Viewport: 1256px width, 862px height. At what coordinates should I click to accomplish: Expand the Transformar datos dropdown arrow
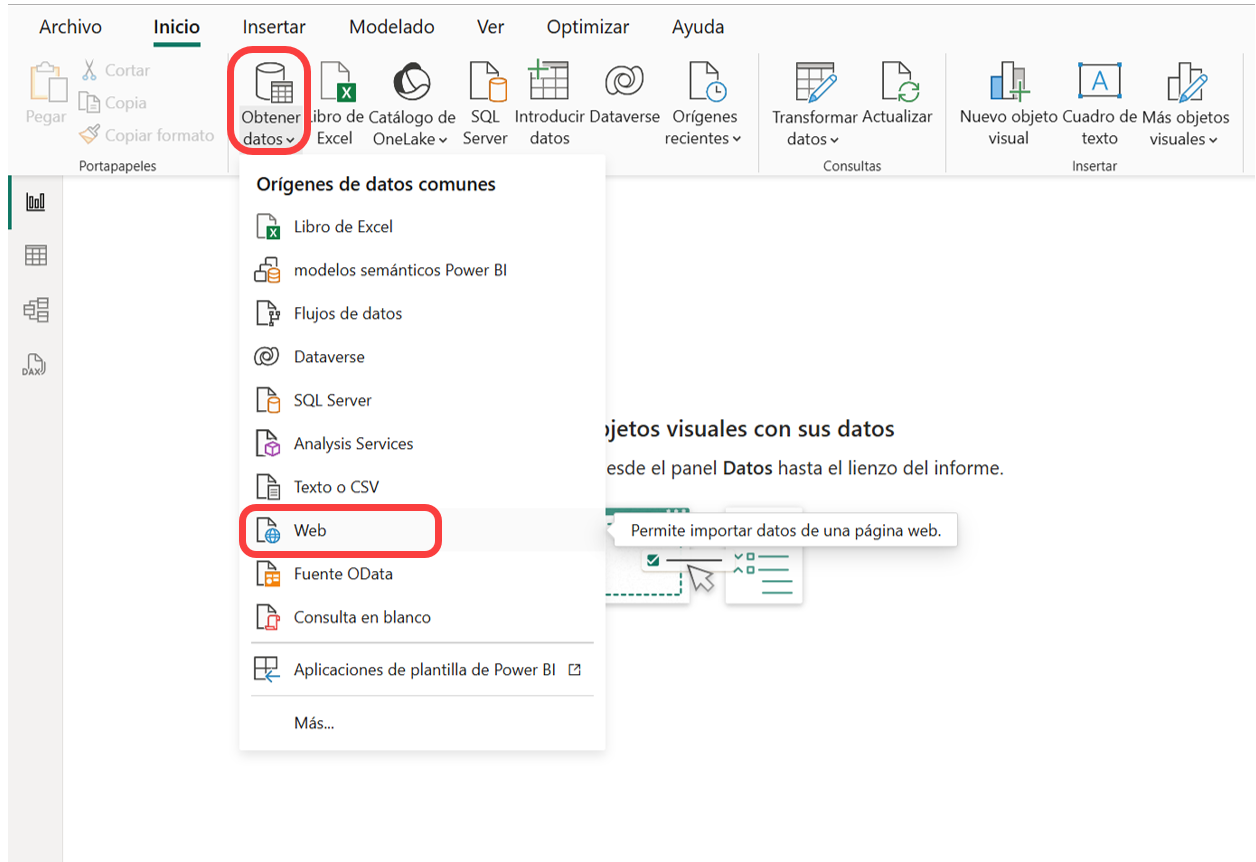point(834,140)
